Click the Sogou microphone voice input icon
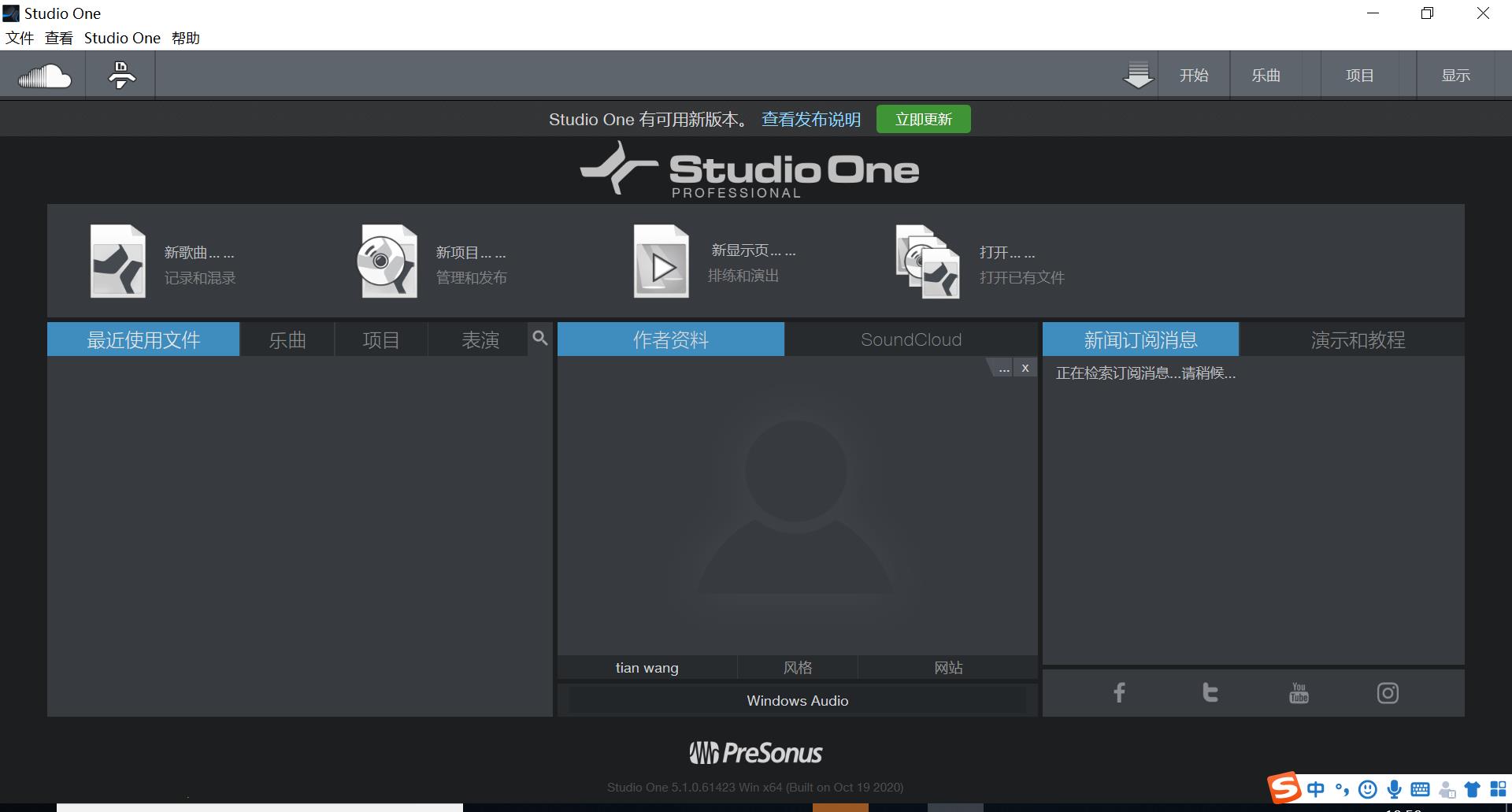 pyautogui.click(x=1395, y=789)
